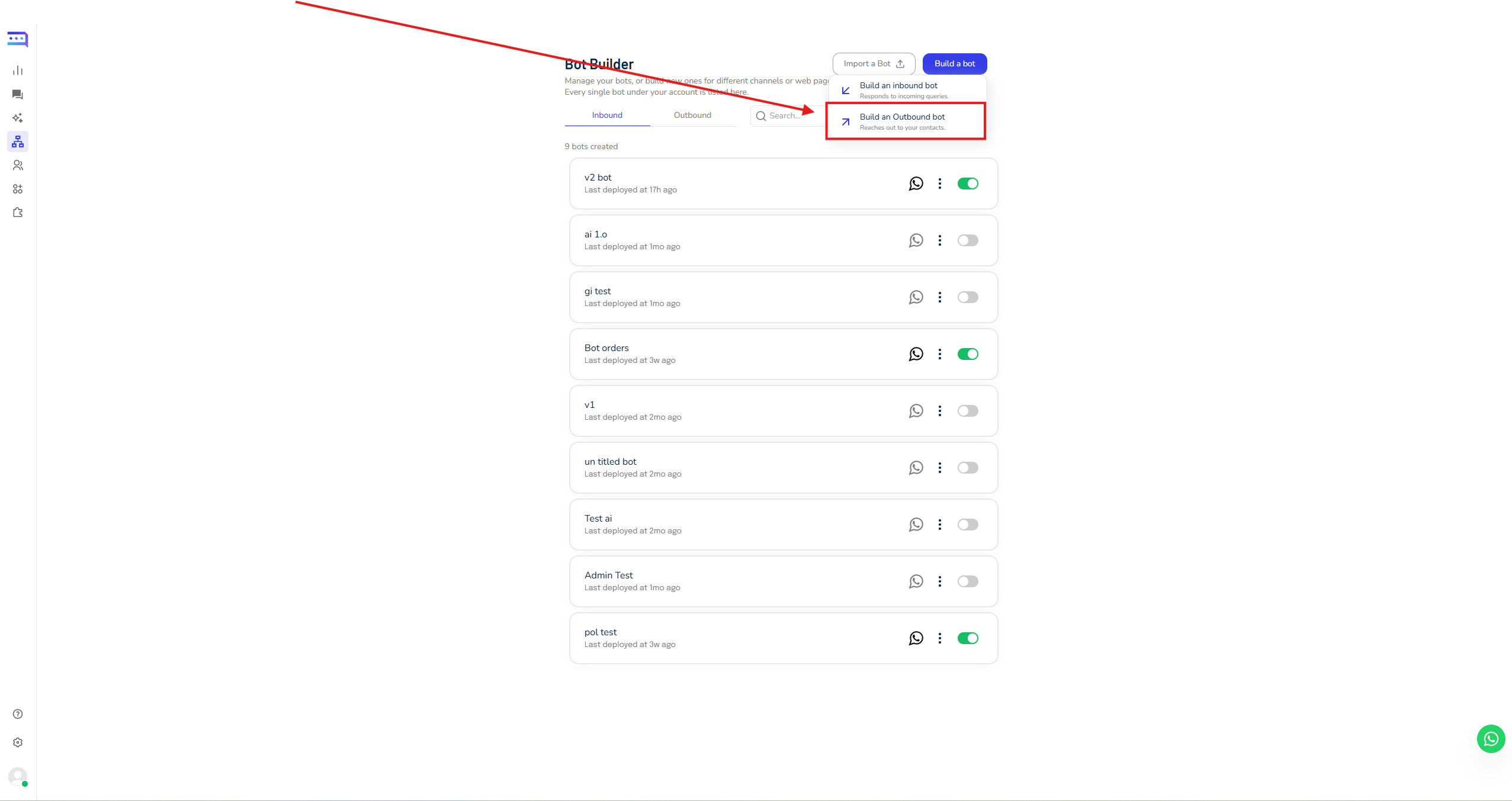Enable the Admin Test bot switch

968,581
